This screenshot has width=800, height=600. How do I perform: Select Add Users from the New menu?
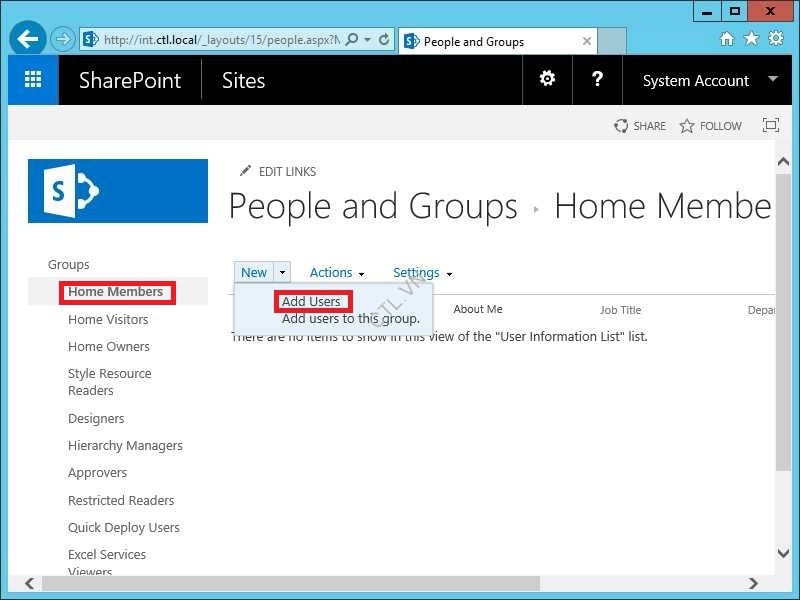click(311, 301)
